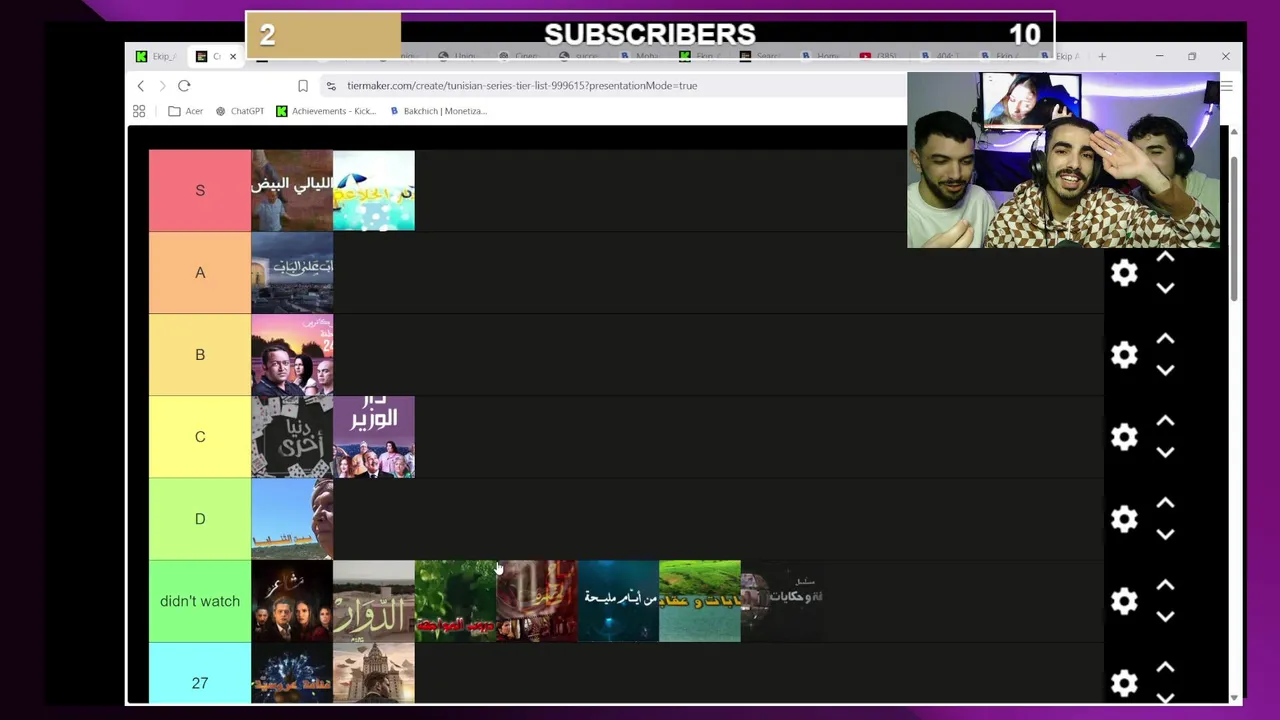Select green field thumbnail in didn't watch row
The height and width of the screenshot is (720, 1280).
(700, 601)
